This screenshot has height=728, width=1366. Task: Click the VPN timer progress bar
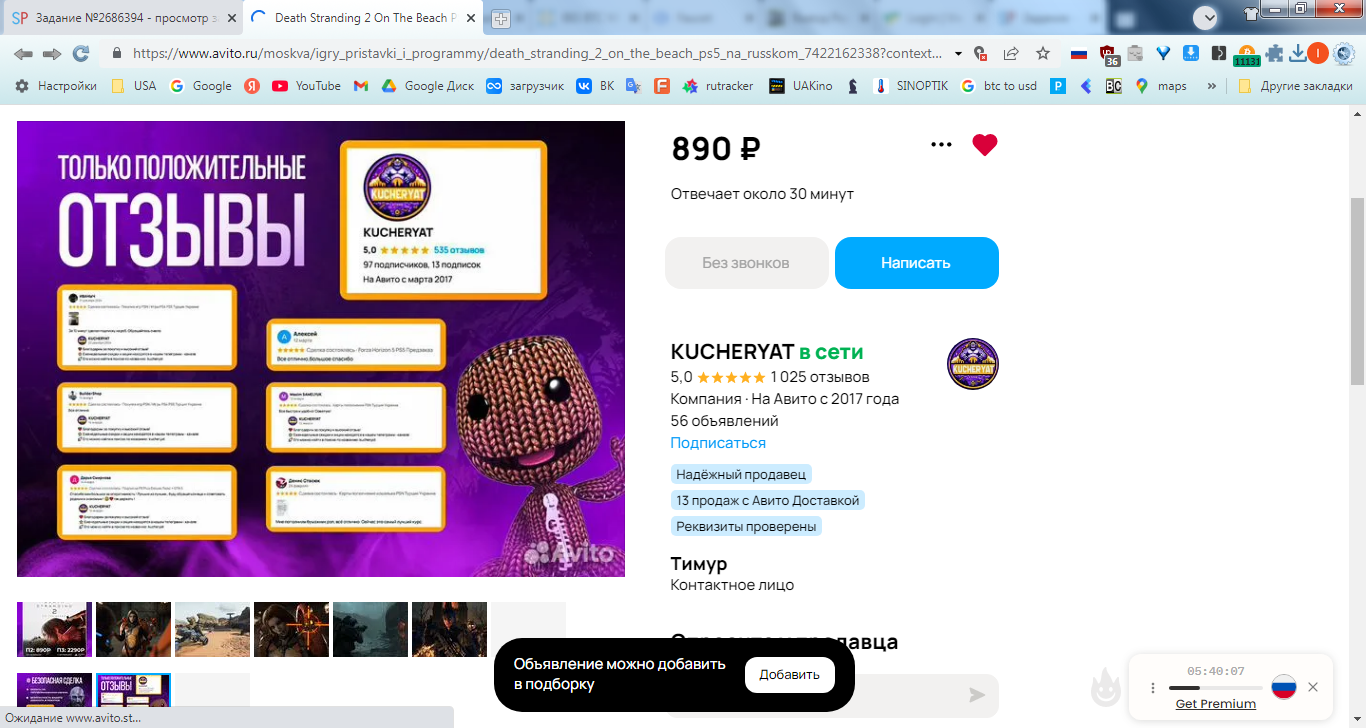(1215, 688)
